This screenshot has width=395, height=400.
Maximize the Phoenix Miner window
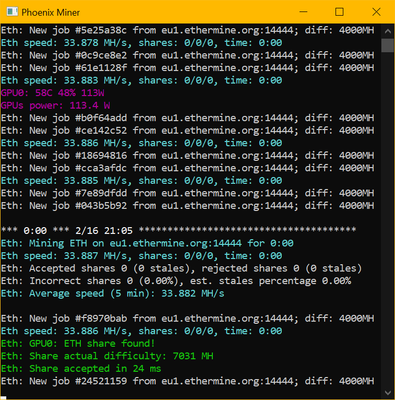click(x=339, y=12)
